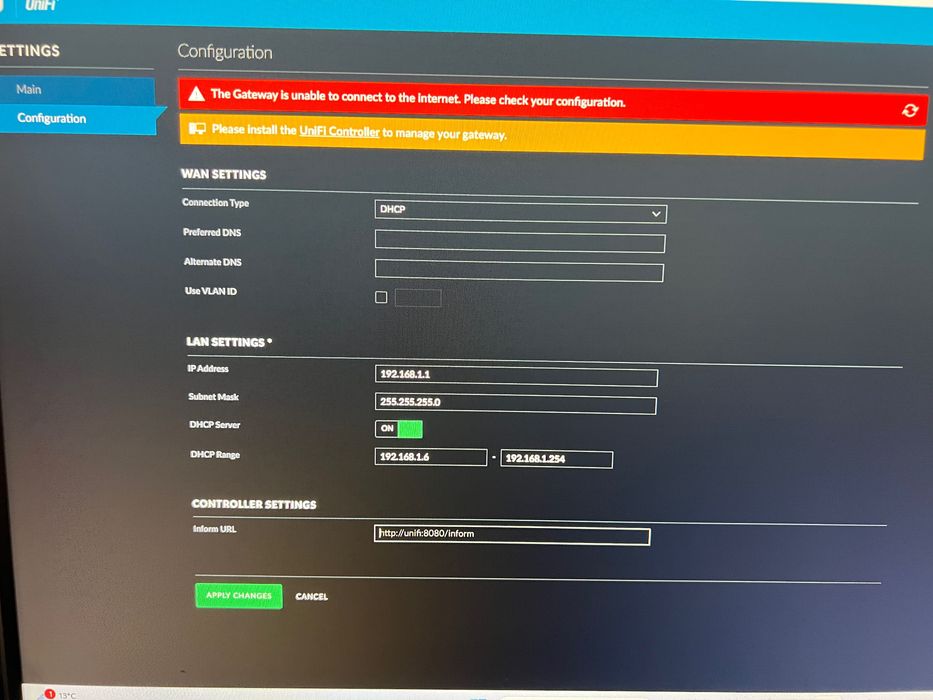This screenshot has width=933, height=700.
Task: Click the 'WAN SETTINGS' section heading
Action: (224, 174)
